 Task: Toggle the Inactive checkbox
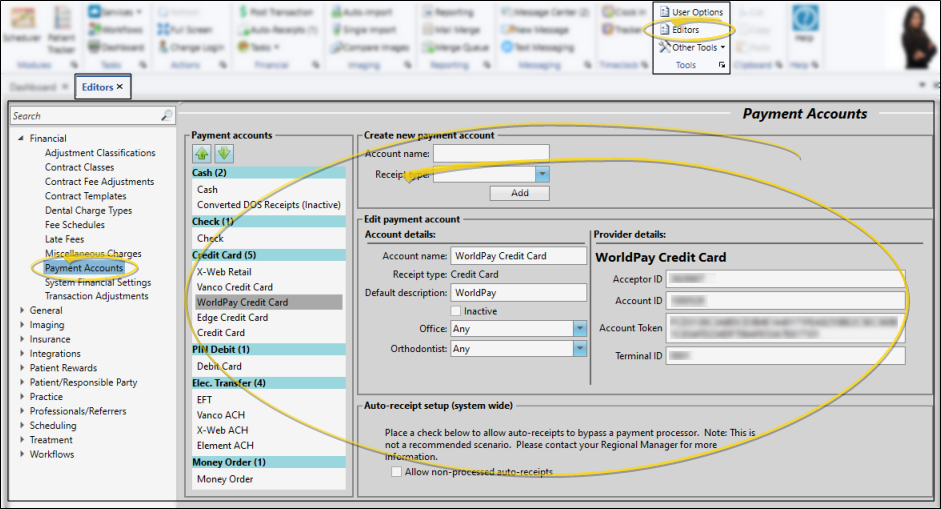457,311
